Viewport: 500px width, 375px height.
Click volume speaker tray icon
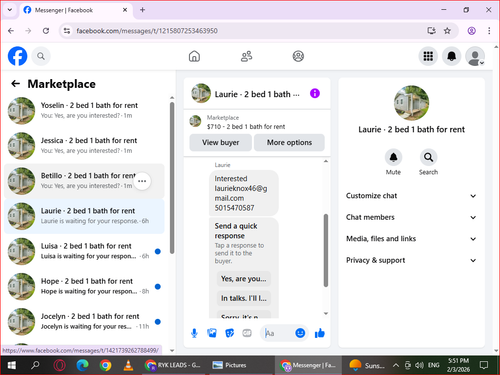click(418, 365)
